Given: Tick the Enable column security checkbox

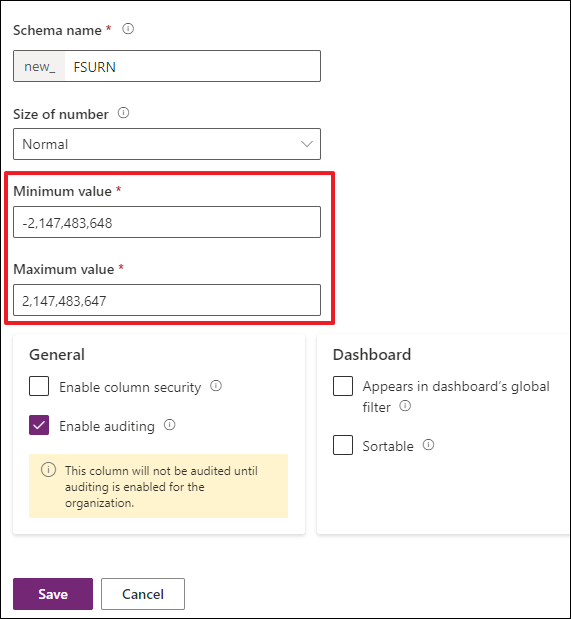Looking at the screenshot, I should [39, 386].
